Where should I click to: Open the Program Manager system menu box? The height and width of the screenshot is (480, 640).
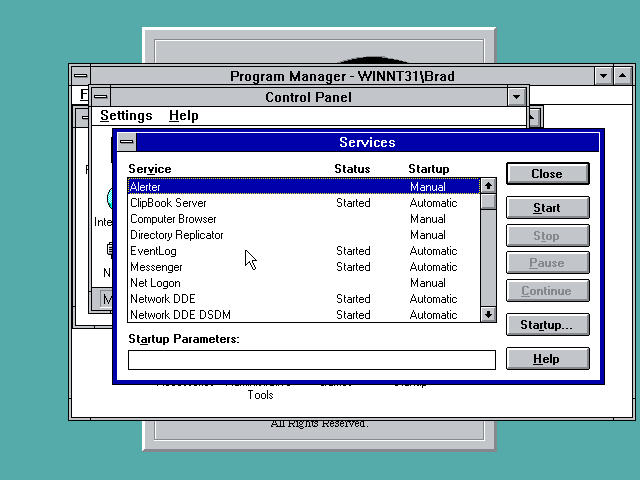tap(80, 76)
